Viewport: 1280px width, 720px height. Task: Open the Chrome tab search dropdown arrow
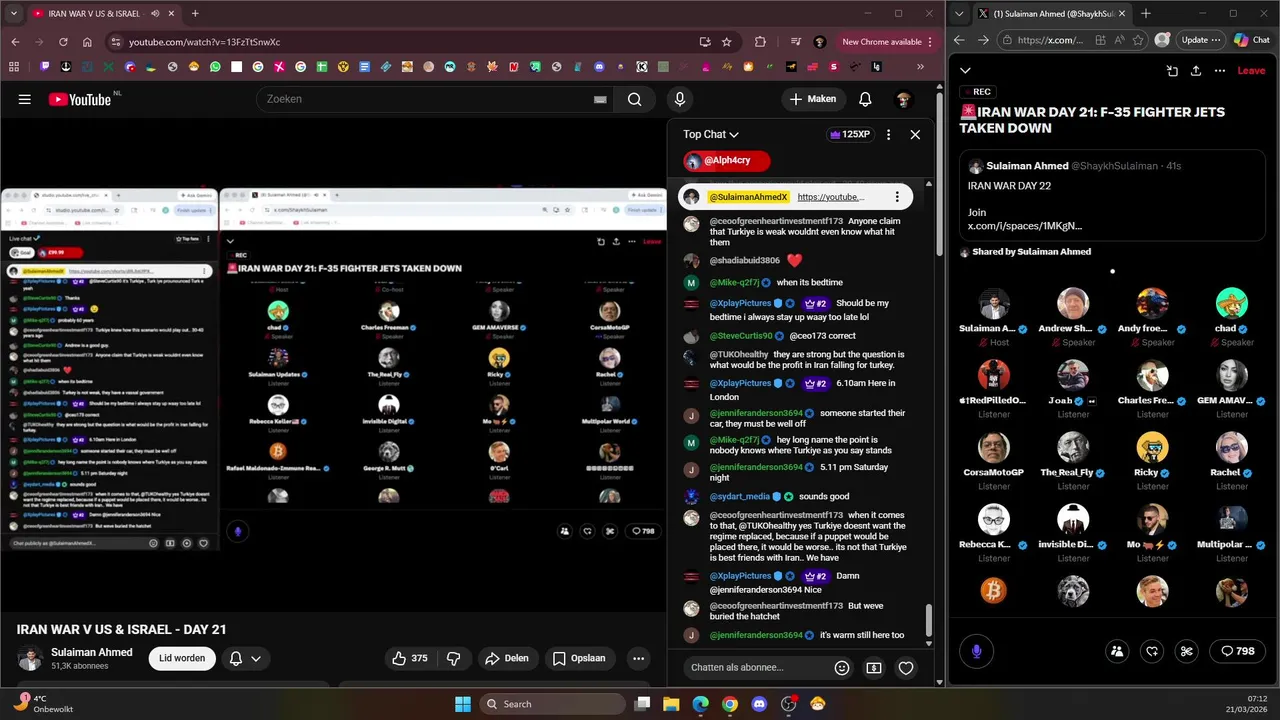click(14, 14)
